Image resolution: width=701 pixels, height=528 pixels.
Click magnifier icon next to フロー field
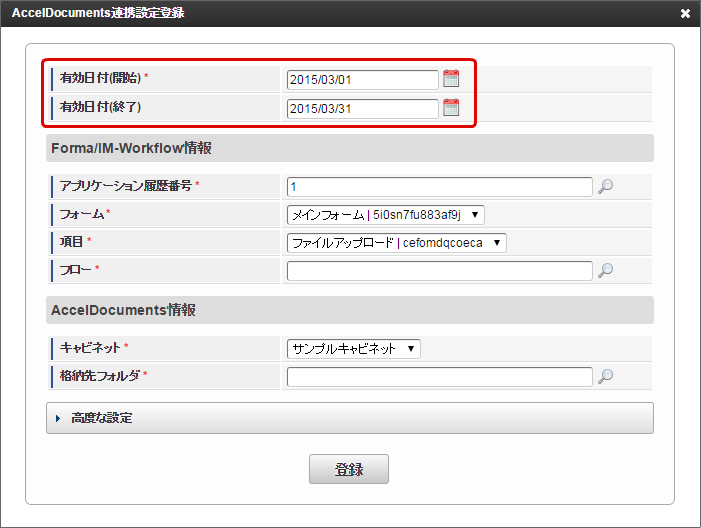[x=605, y=270]
